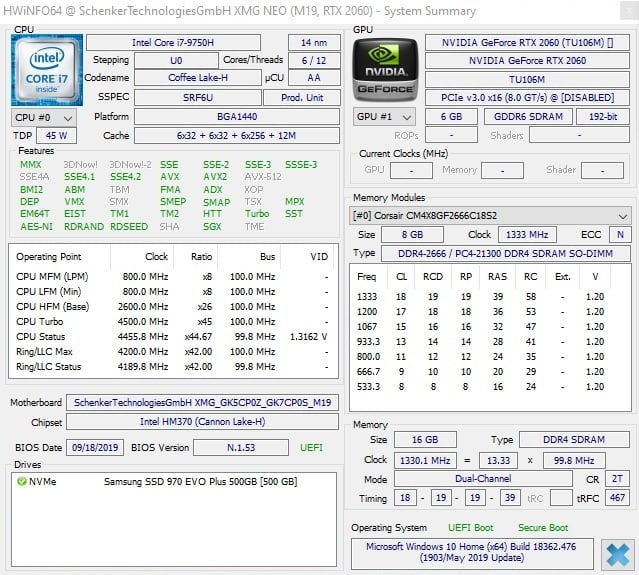The width and height of the screenshot is (639, 575).
Task: Click the CPU Turbo operating point row
Action: 173,322
